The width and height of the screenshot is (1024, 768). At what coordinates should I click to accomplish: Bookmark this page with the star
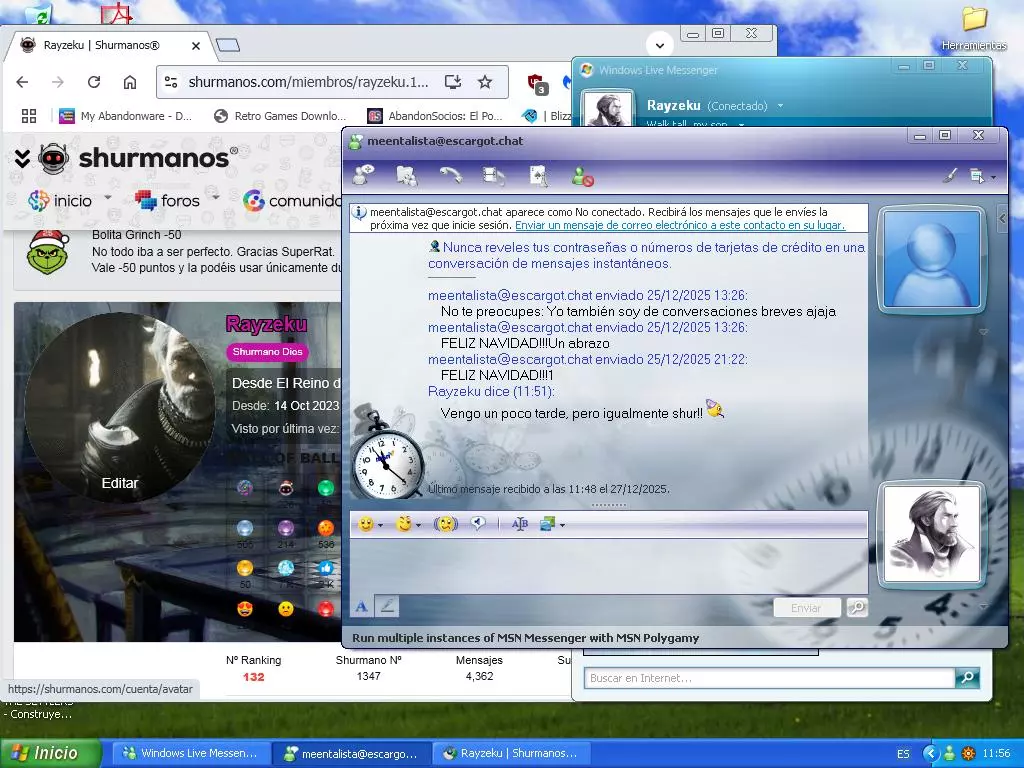[485, 82]
